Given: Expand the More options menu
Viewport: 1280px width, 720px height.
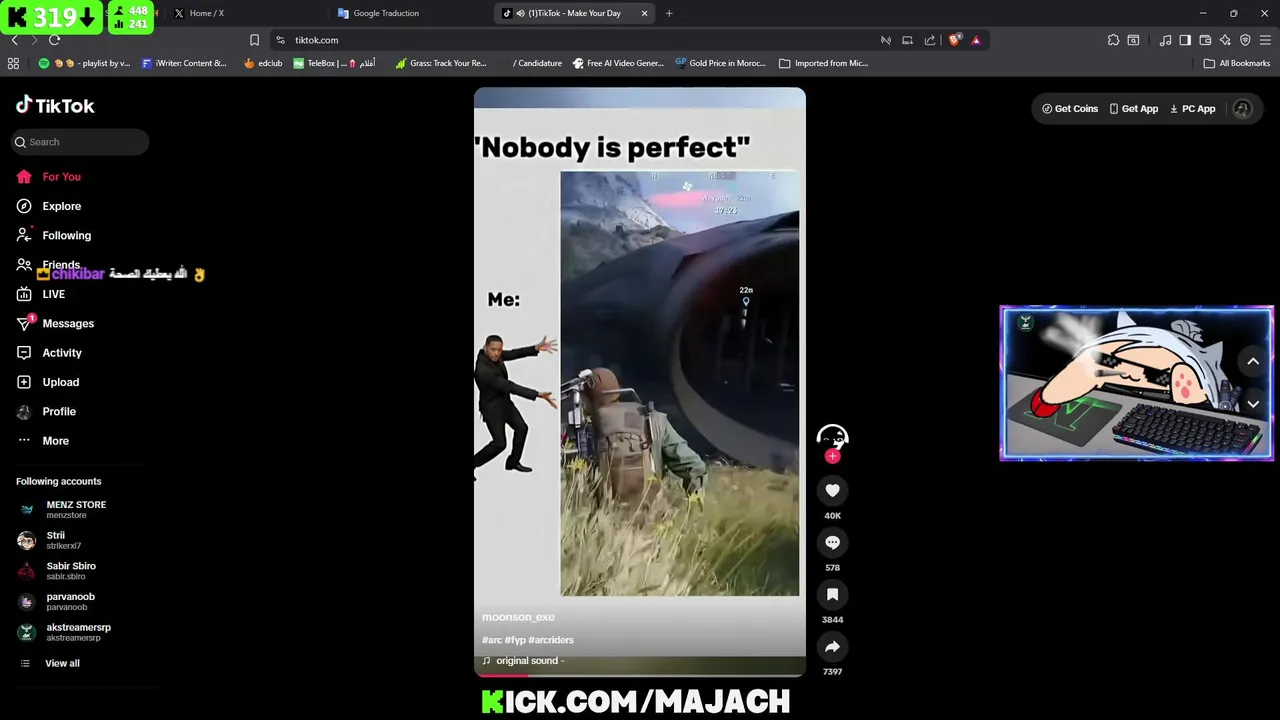Looking at the screenshot, I should coord(42,441).
